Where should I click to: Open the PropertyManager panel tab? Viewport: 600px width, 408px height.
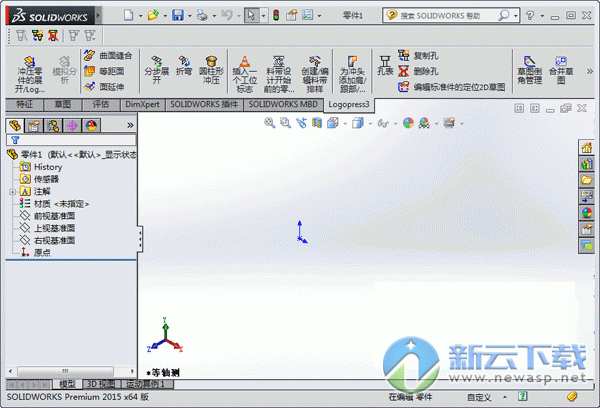click(x=34, y=126)
